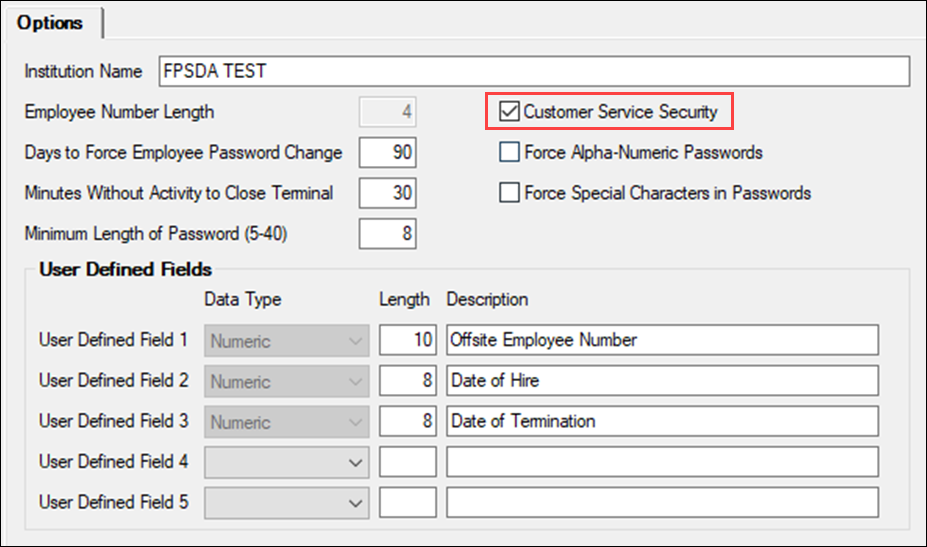Click the Minutes Without Activity to Close Terminal label
Viewport: 927px width, 547px height.
click(x=179, y=193)
